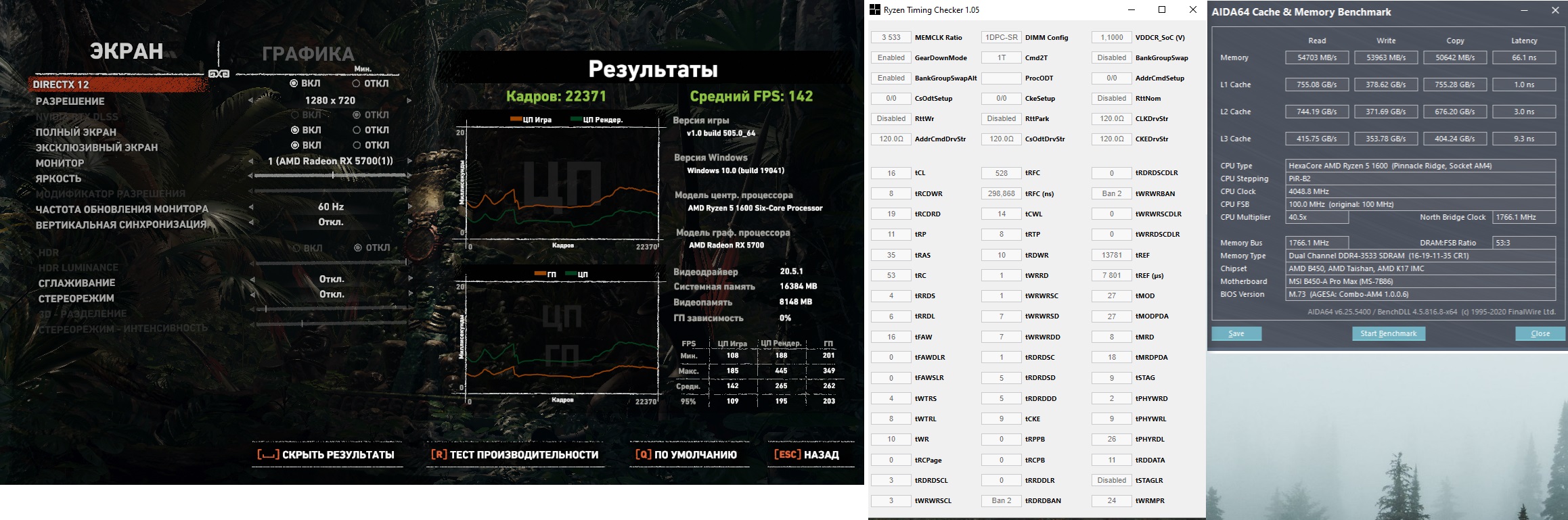Click the Memory Latency value 66.1 ns
1568x520 pixels.
point(1524,57)
